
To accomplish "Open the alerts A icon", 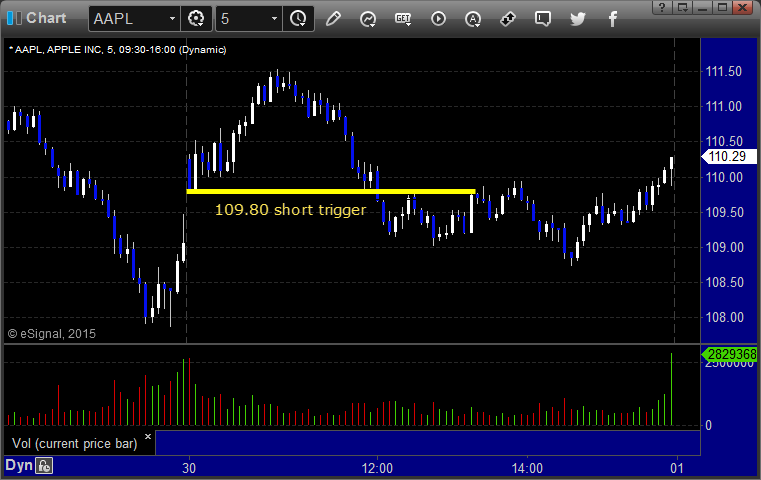I will click(x=473, y=19).
